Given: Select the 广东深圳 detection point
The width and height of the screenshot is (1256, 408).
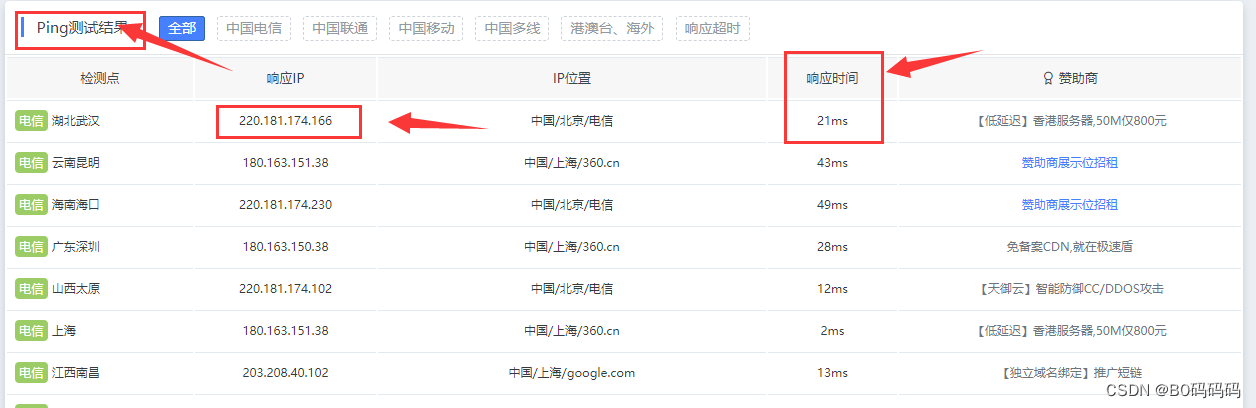Looking at the screenshot, I should click(x=76, y=247).
